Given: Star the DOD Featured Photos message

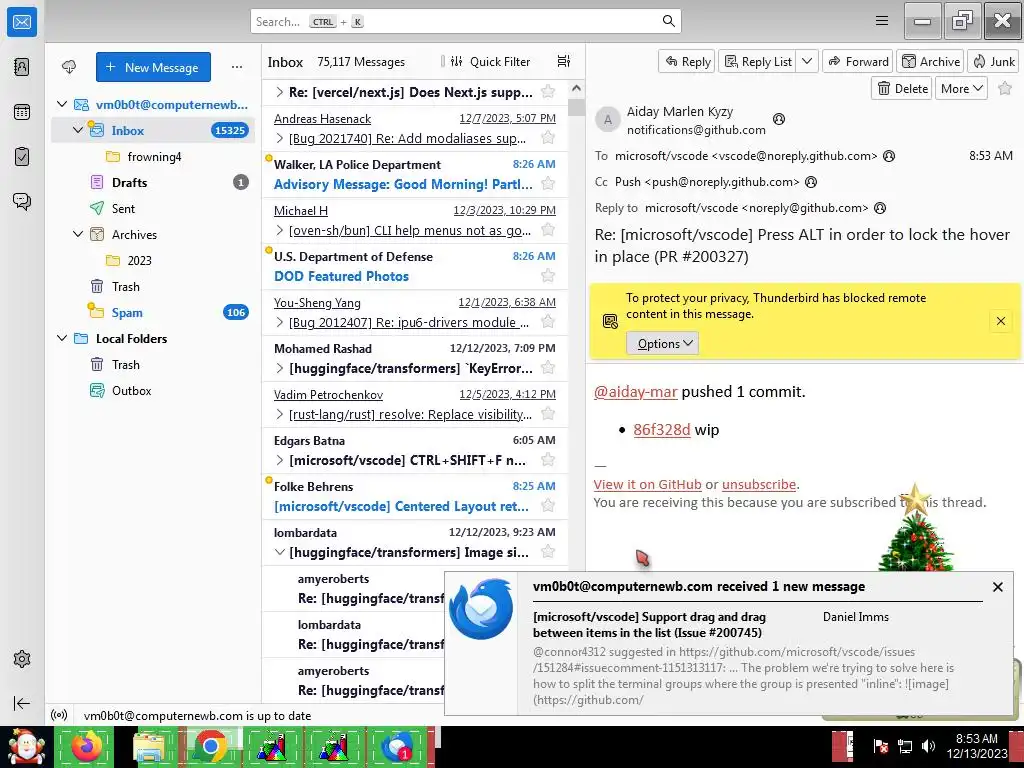Looking at the screenshot, I should 548,276.
